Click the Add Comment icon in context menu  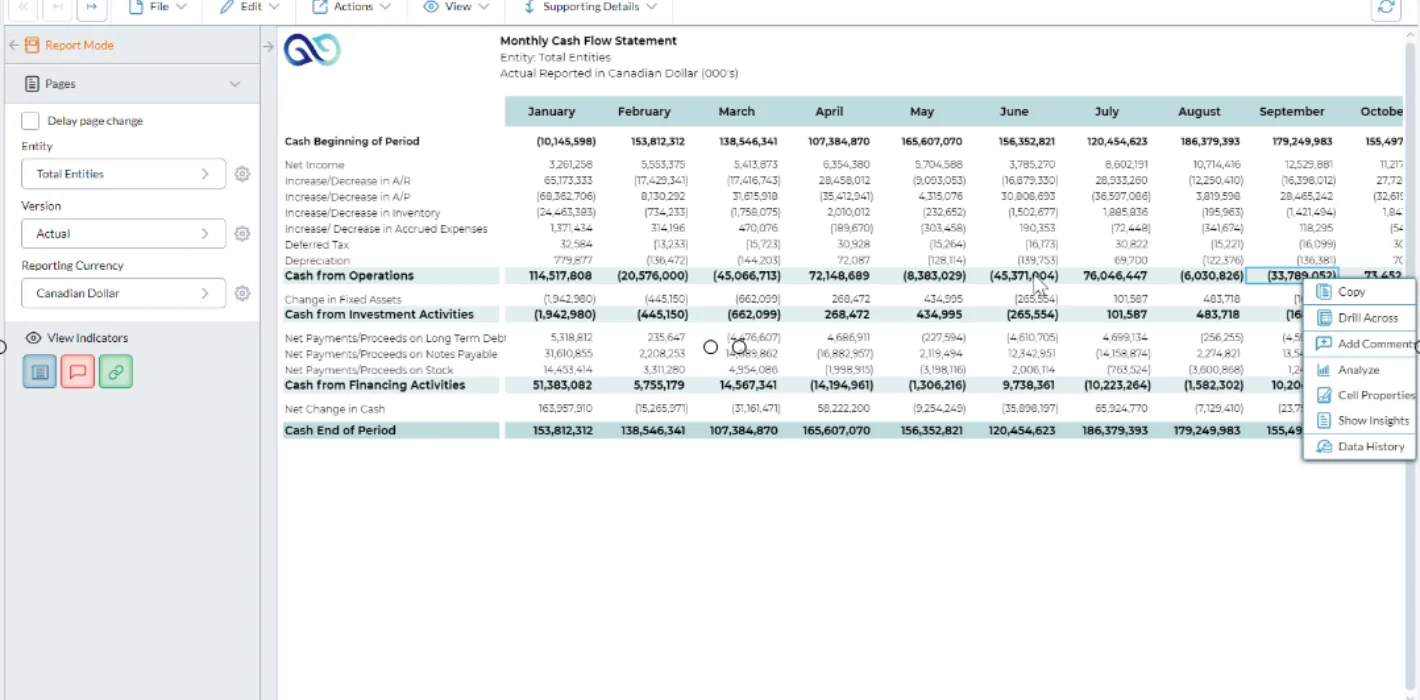(1324, 344)
